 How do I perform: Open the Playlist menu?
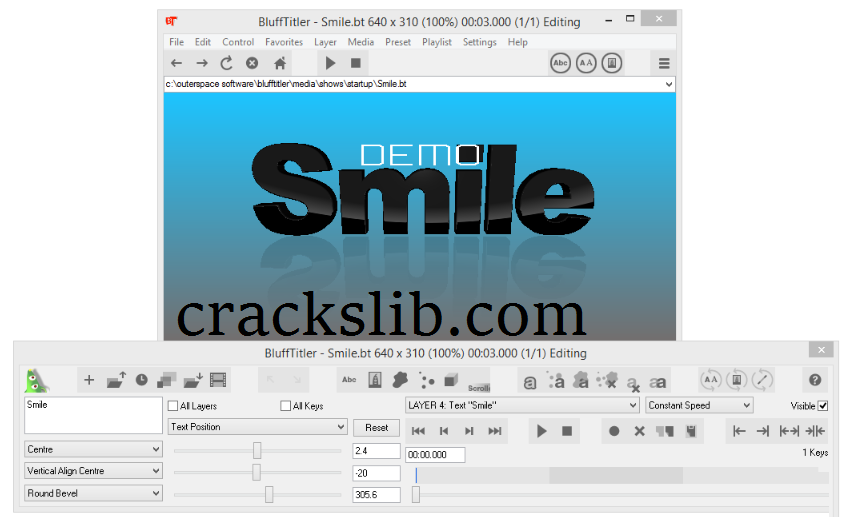437,42
